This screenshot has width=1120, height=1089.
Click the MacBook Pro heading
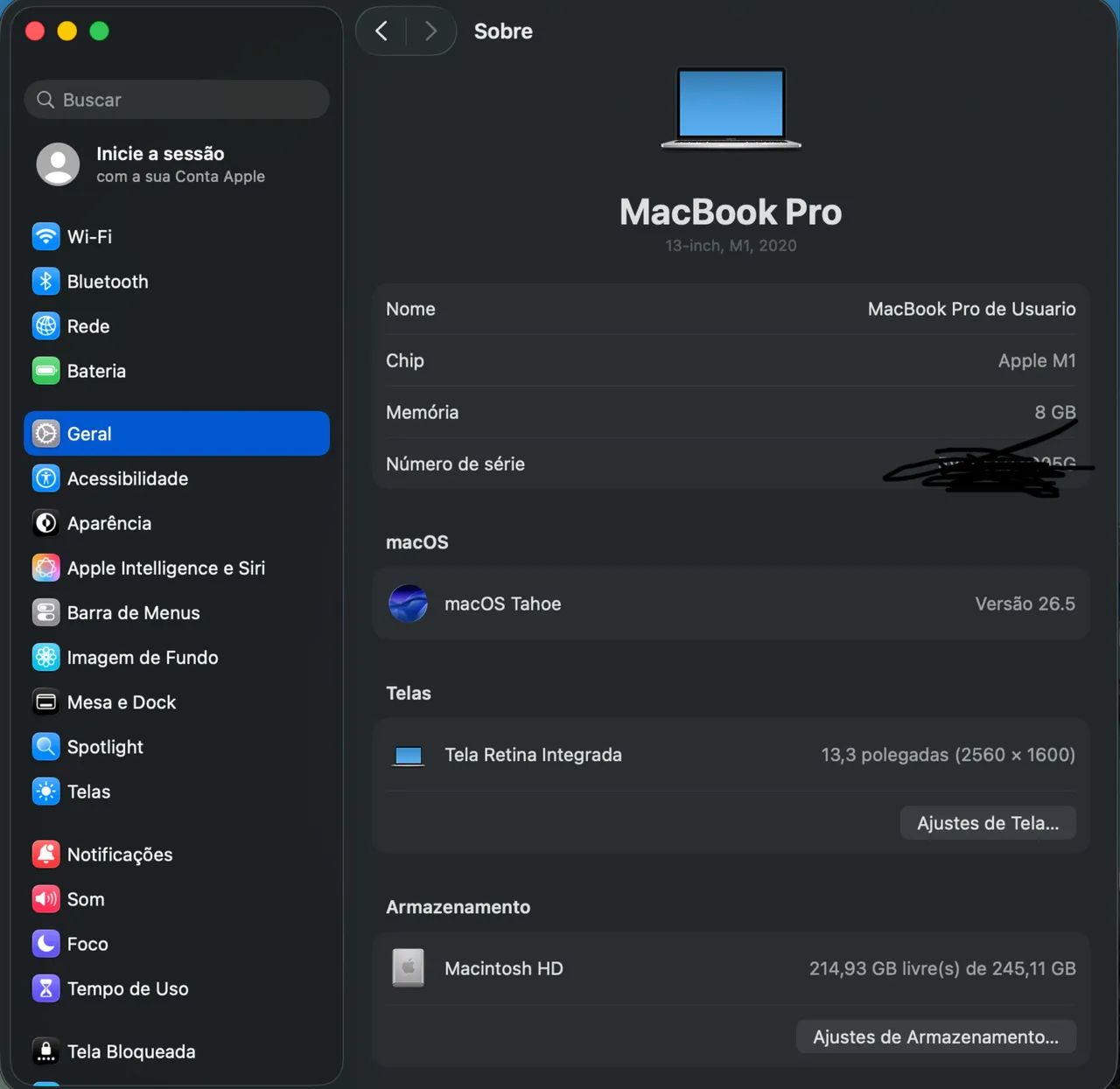pyautogui.click(x=731, y=212)
